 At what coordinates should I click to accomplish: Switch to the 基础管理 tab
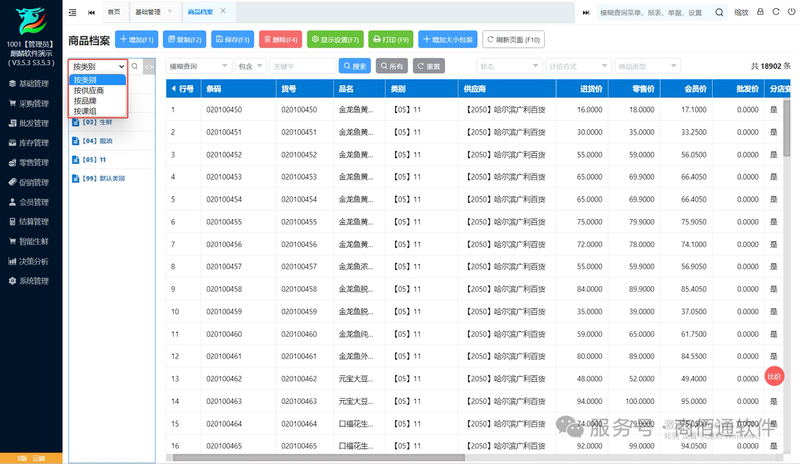point(147,12)
